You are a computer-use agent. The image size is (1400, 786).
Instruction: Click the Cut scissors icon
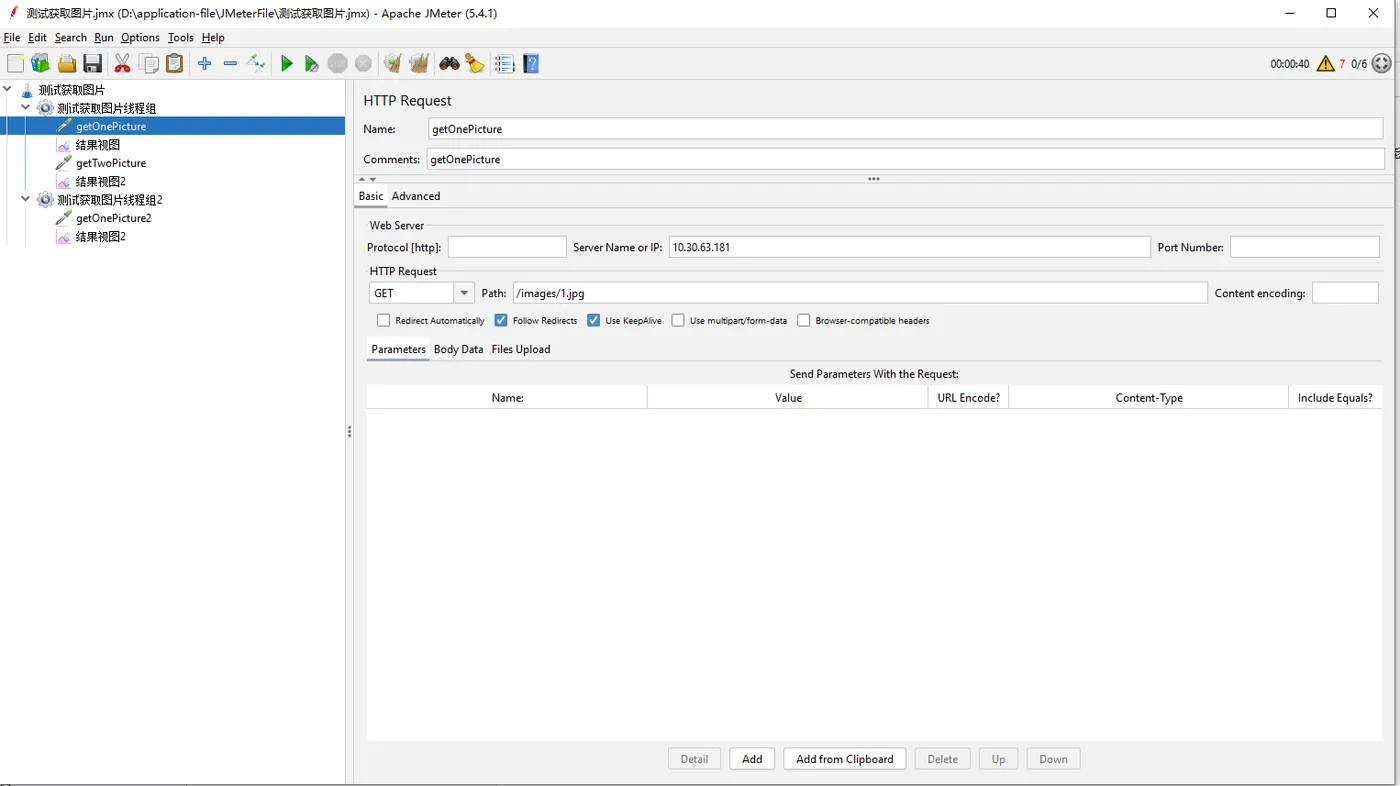[x=122, y=64]
